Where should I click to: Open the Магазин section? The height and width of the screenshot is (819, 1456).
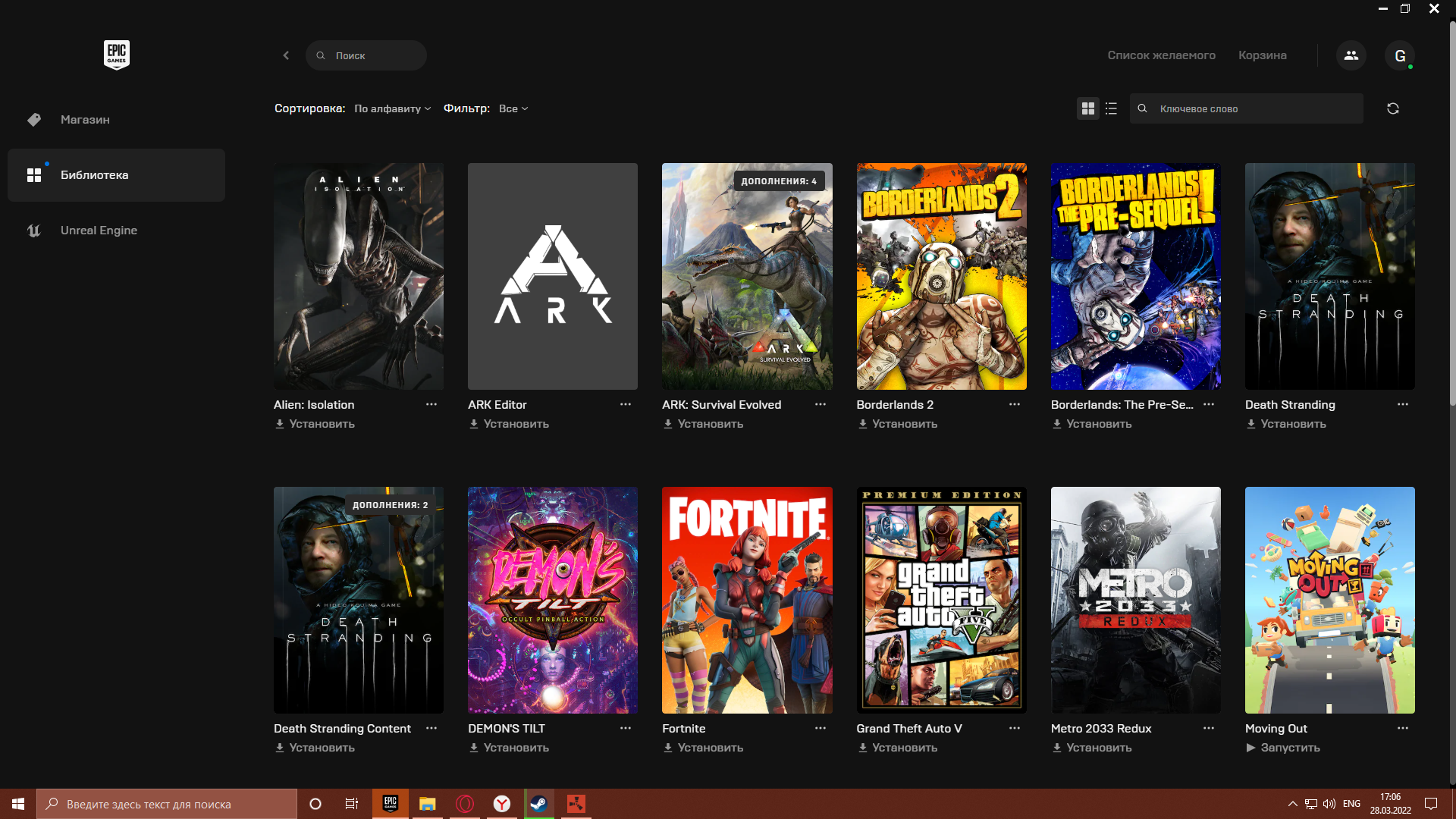point(85,120)
